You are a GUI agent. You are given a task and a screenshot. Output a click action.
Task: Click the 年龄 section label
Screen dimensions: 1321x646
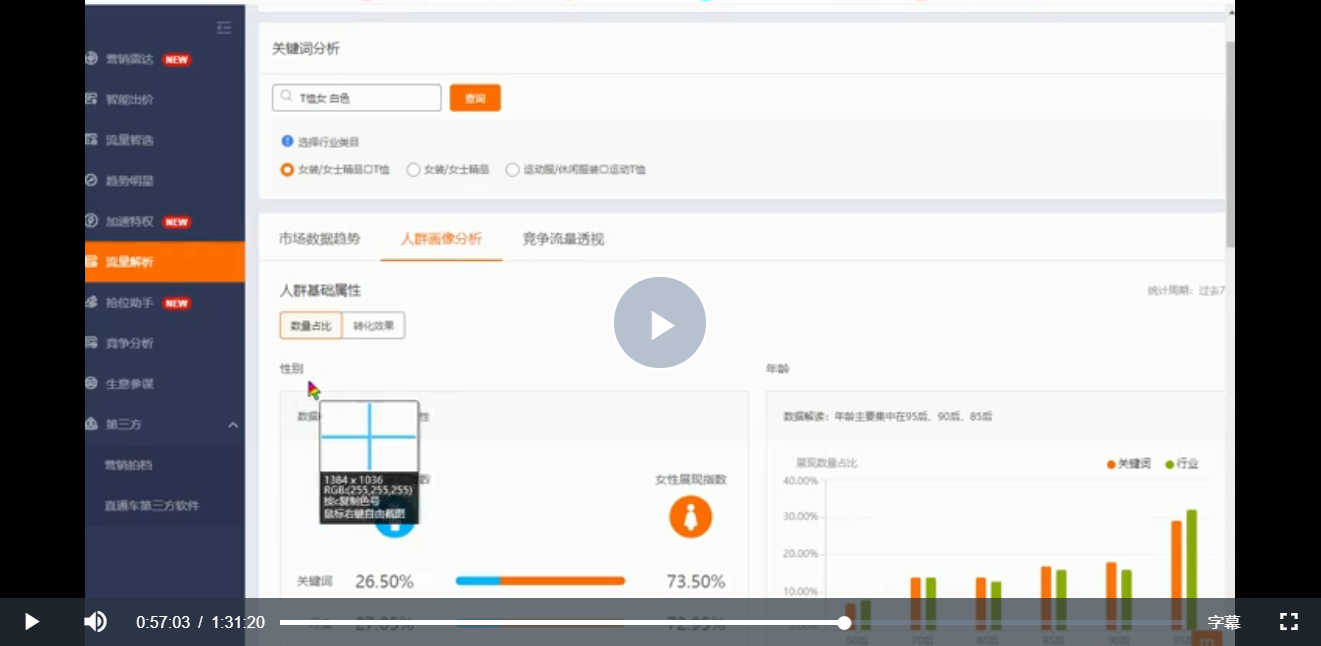[x=778, y=369]
